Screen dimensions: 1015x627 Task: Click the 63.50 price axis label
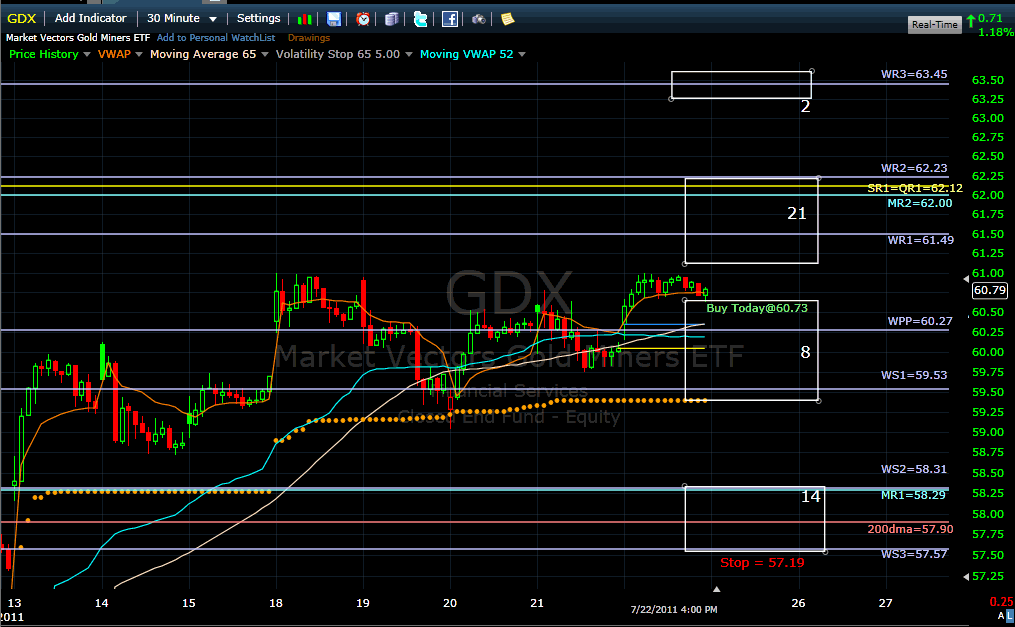point(988,80)
